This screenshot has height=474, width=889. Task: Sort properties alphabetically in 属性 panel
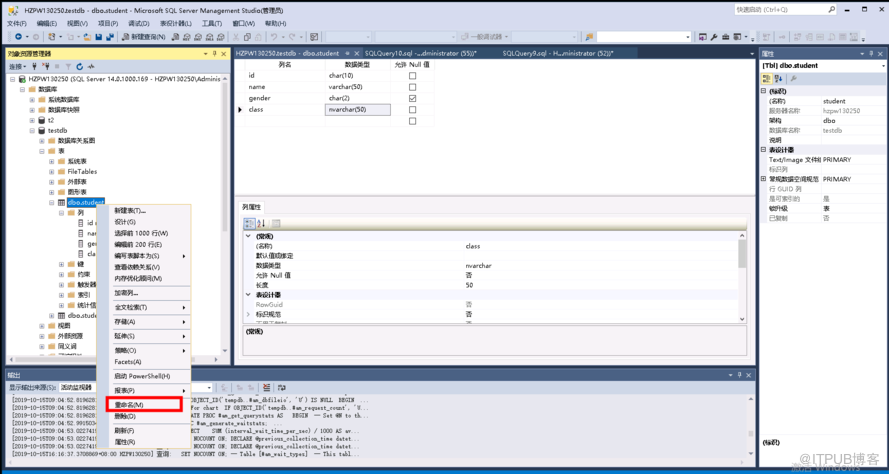click(779, 78)
